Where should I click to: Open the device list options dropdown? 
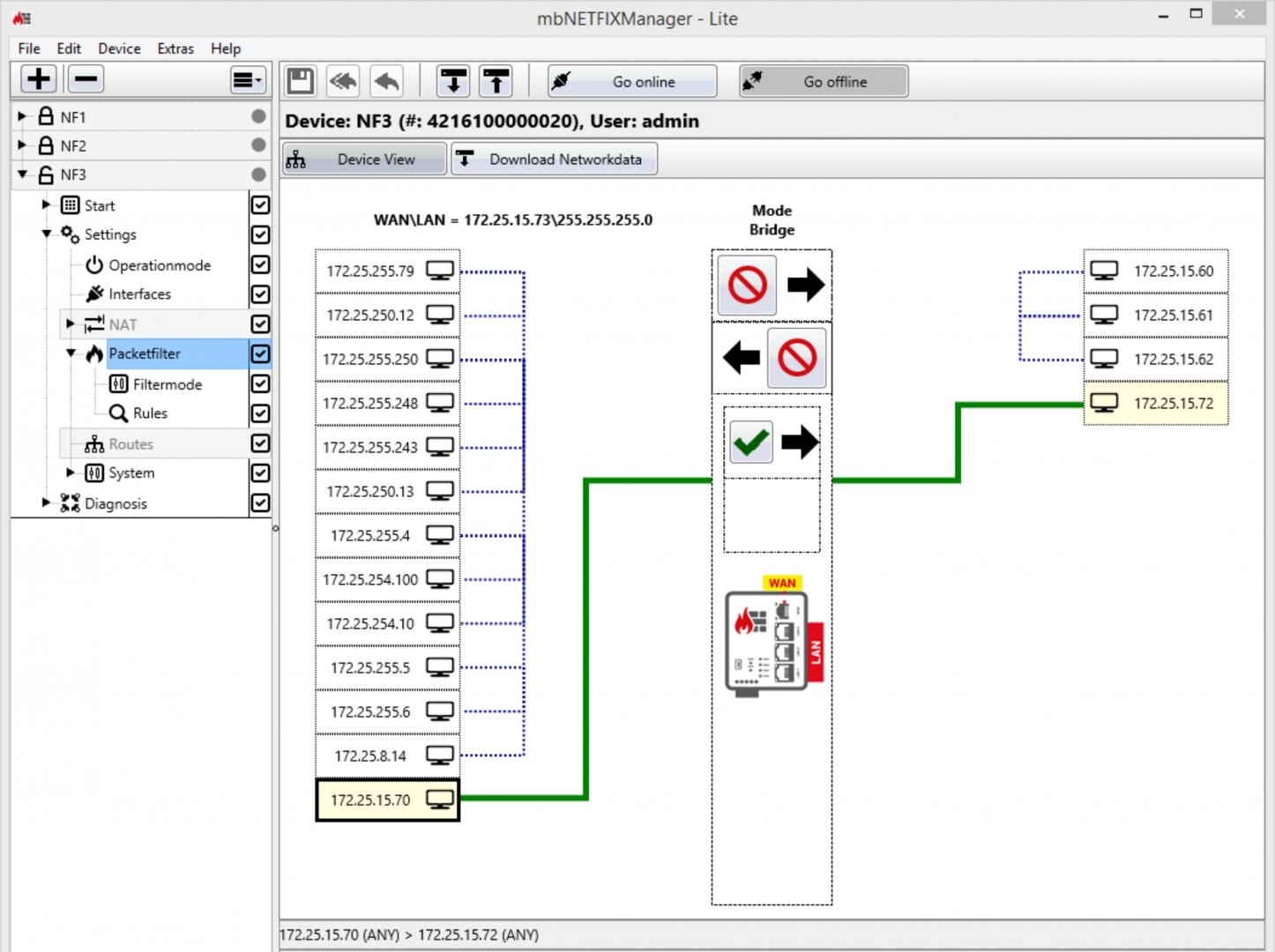point(248,80)
